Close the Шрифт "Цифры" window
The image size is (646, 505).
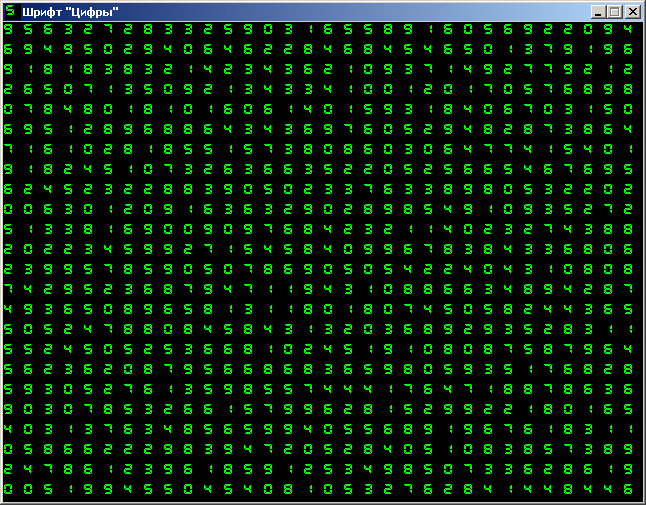click(632, 12)
